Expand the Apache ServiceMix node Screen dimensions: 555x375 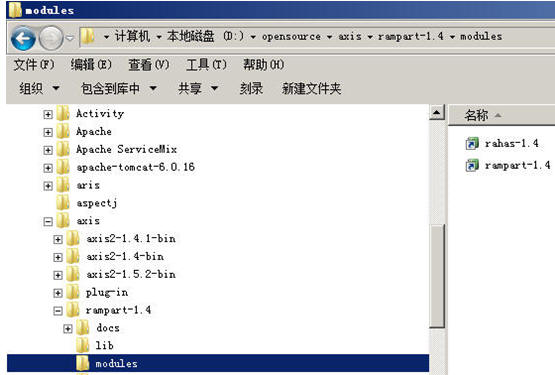point(48,150)
